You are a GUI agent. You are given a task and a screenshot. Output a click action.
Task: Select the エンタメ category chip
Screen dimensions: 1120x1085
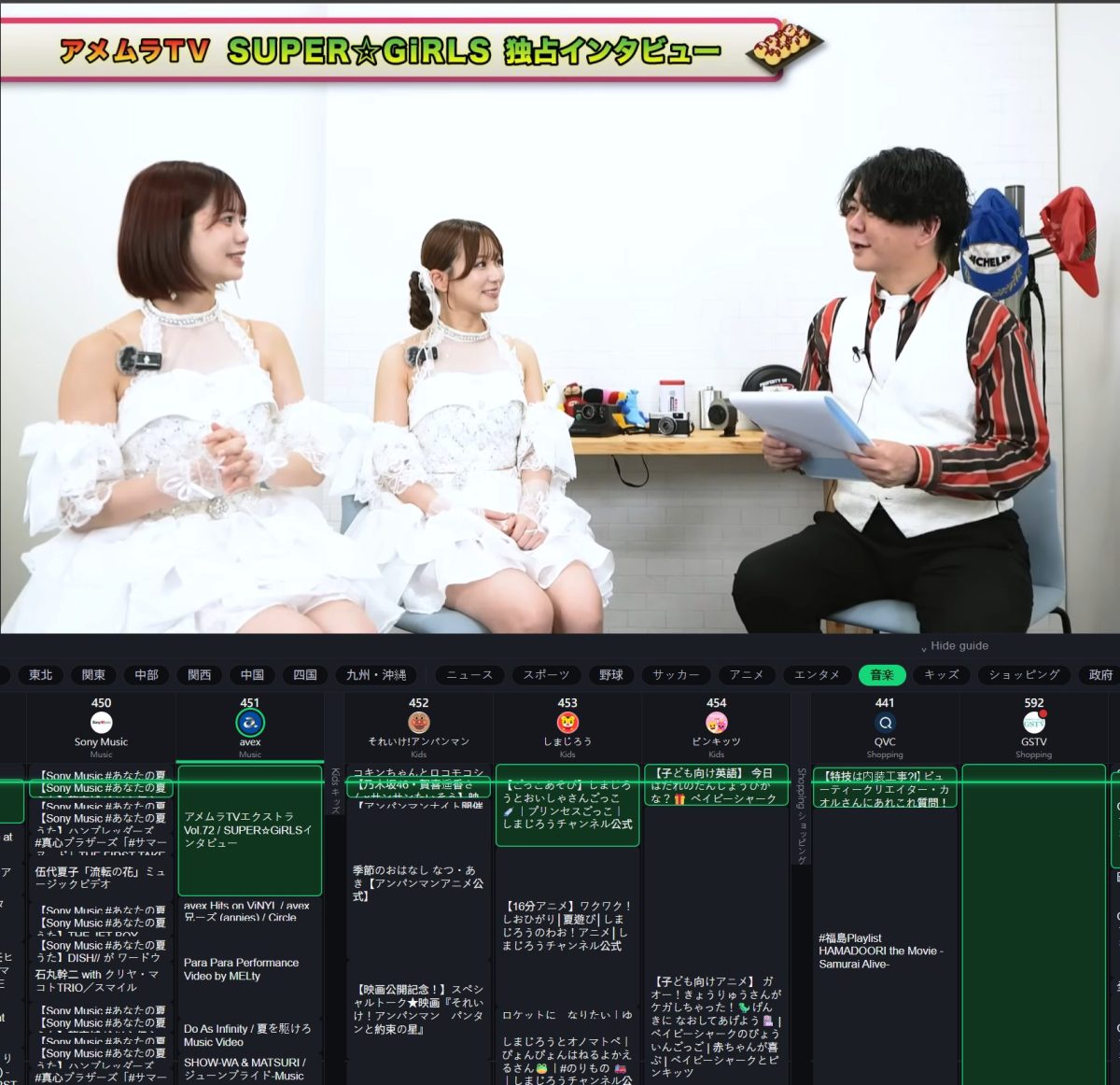tap(817, 674)
